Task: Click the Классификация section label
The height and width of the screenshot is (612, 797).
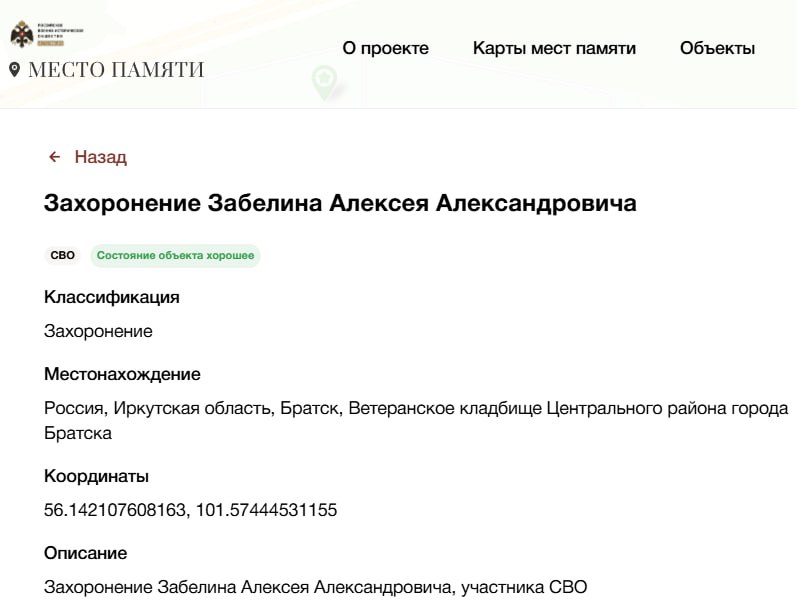Action: (112, 297)
